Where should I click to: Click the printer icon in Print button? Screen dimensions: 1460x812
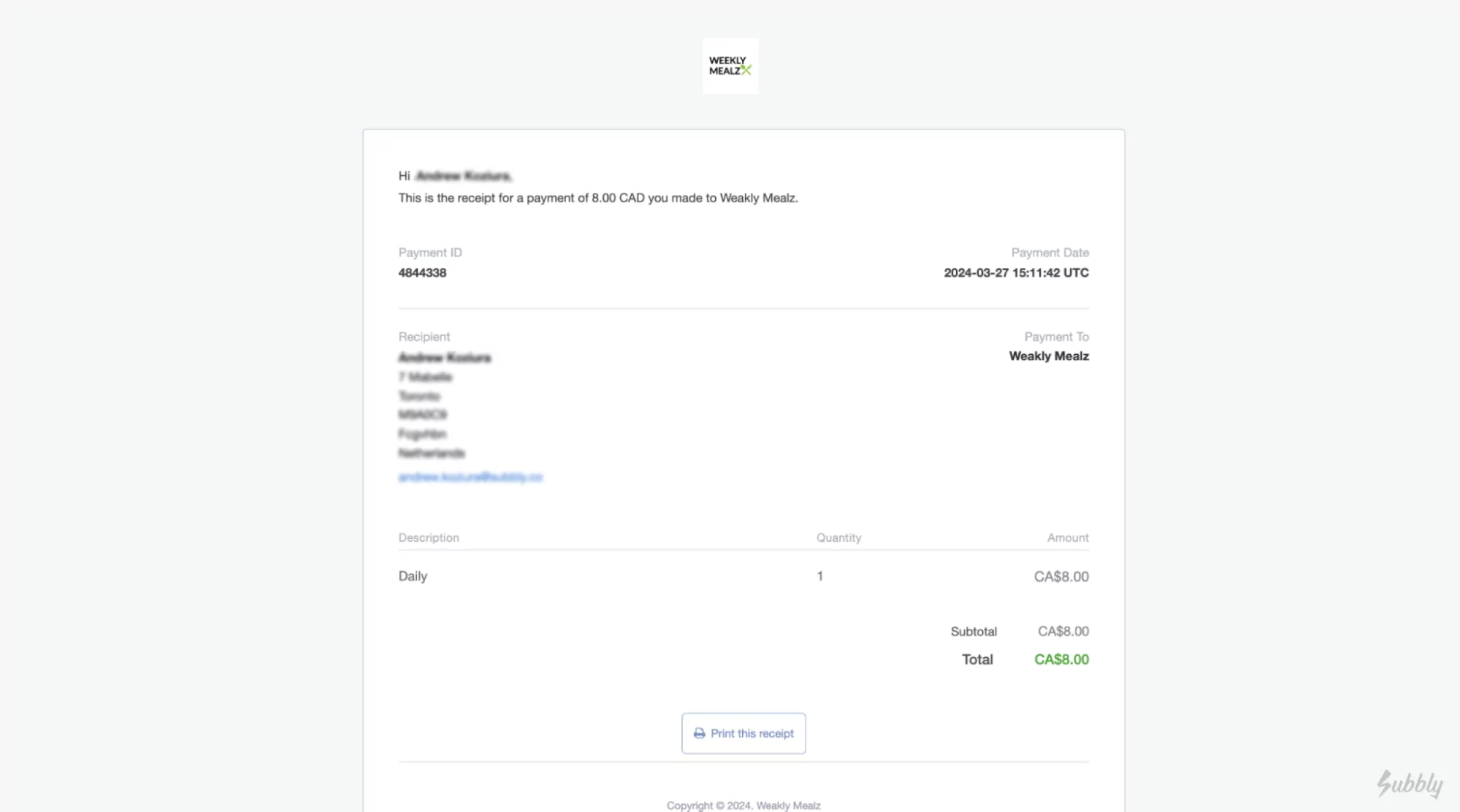click(x=699, y=733)
